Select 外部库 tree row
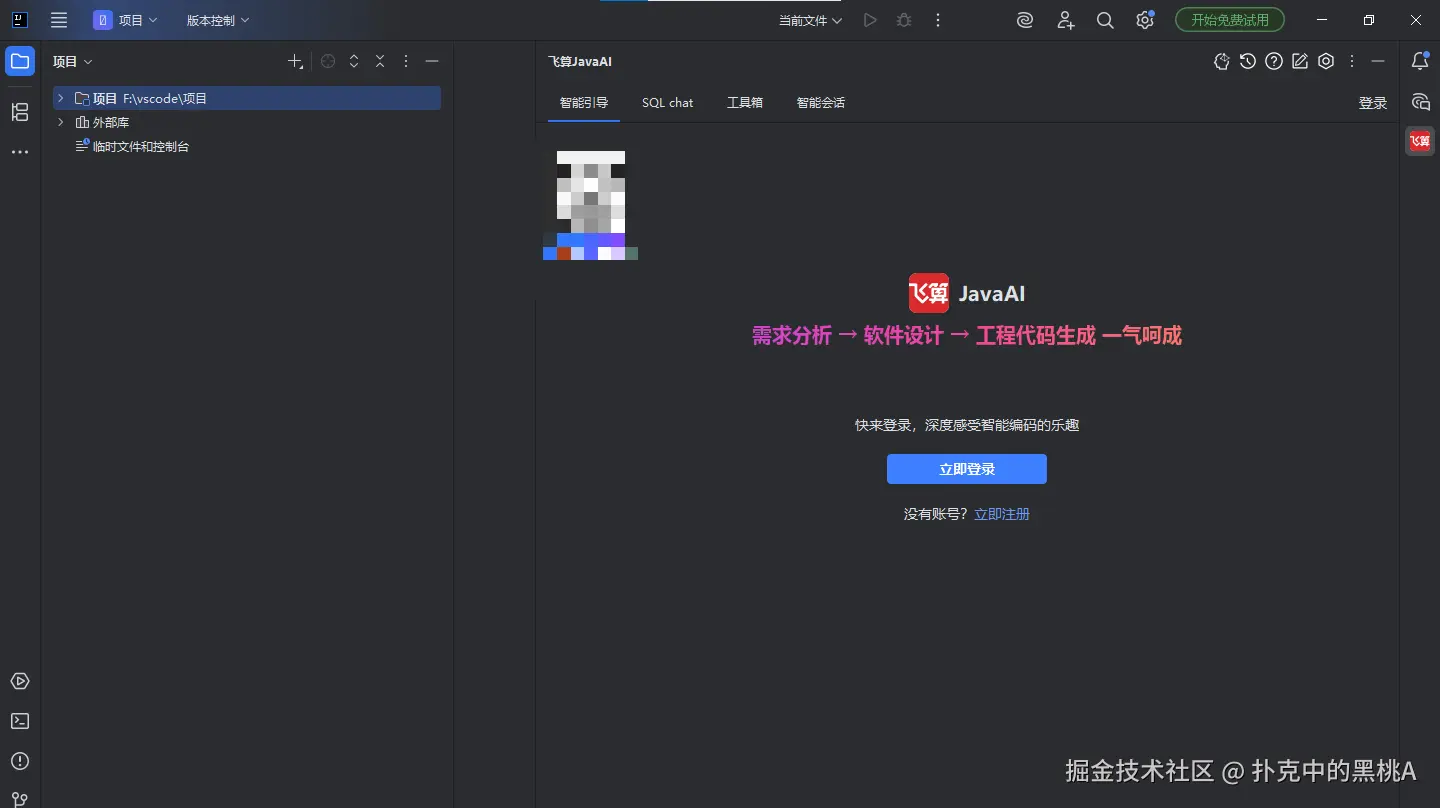The image size is (1440, 808). (247, 122)
